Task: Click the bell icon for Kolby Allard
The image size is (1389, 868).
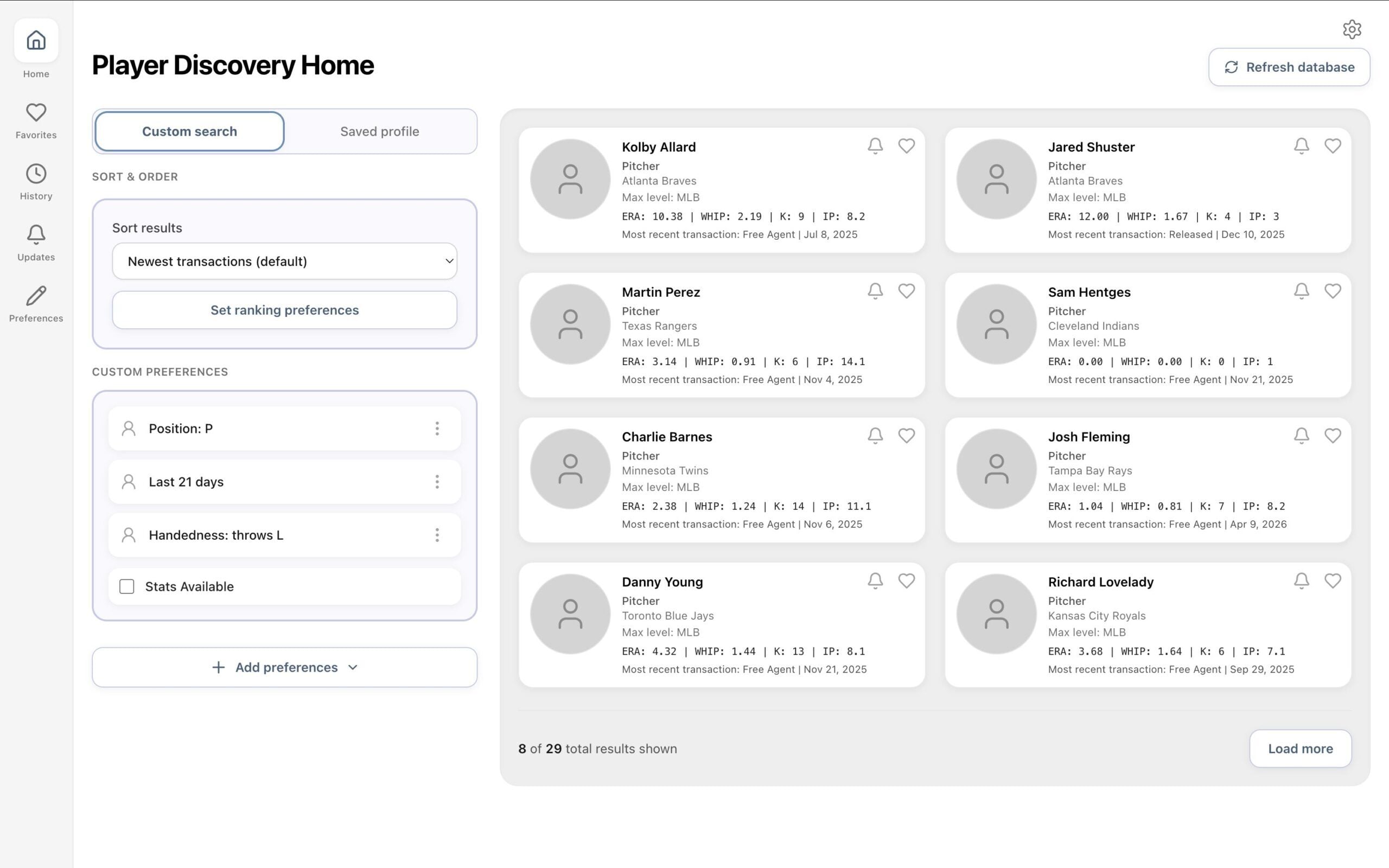Action: tap(875, 146)
